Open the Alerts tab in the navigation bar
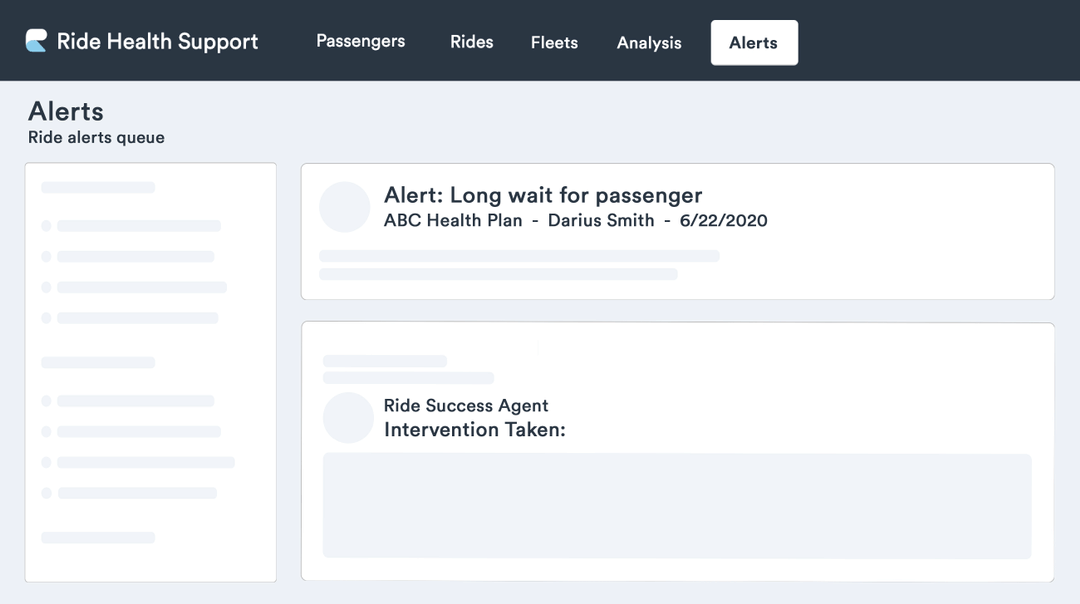The image size is (1080, 604). point(754,42)
